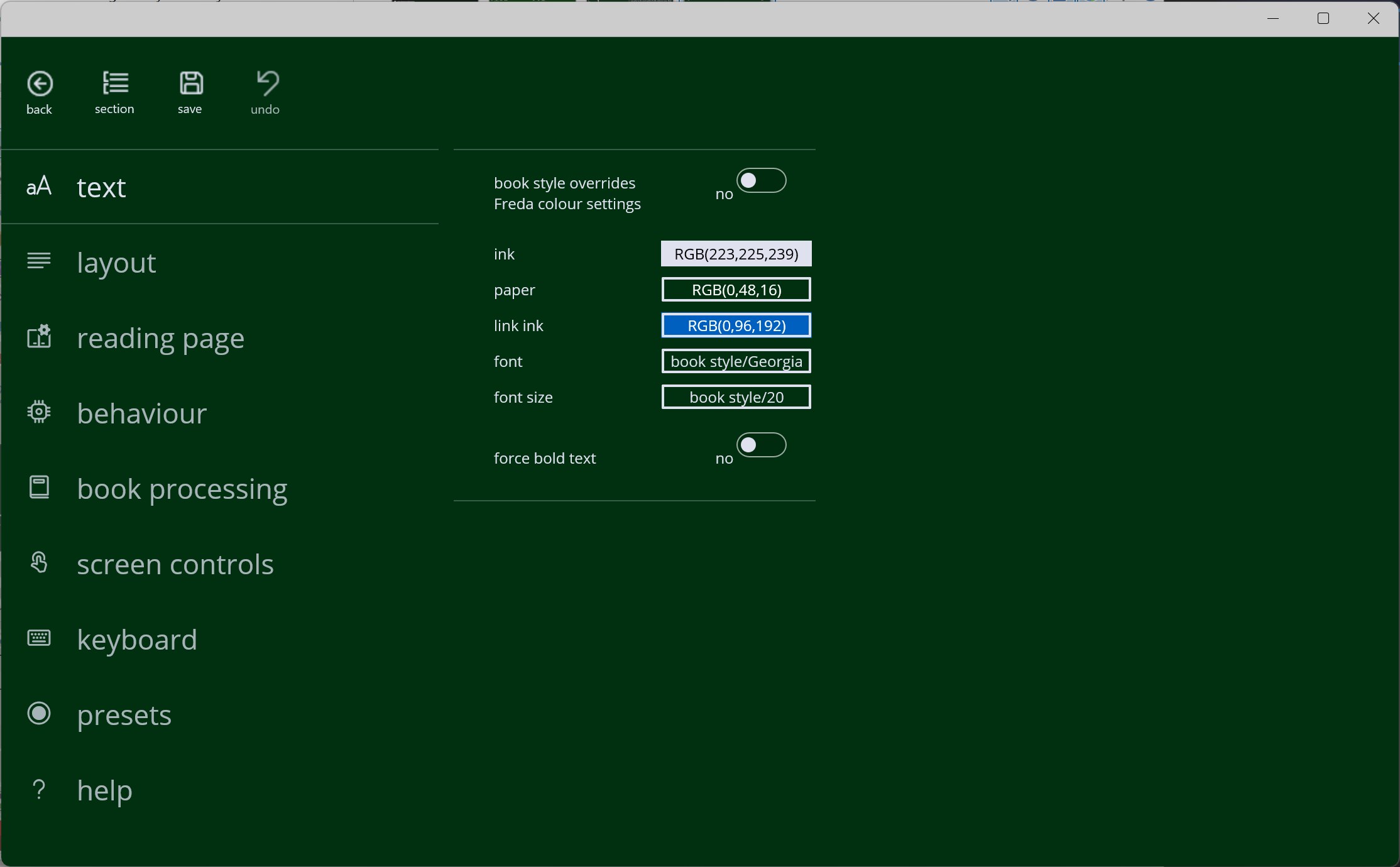1400x867 pixels.
Task: Enable the book style overrides toggle
Action: point(762,181)
